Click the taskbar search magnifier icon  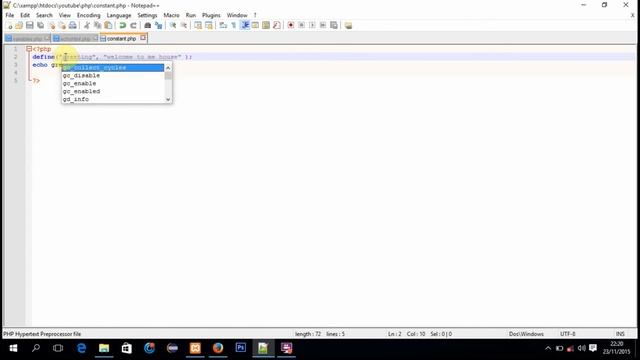[x=36, y=348]
